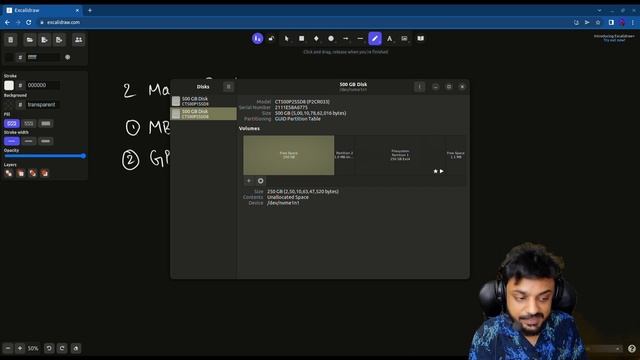
Task: Click the Background field showing transparent
Action: [x=43, y=104]
